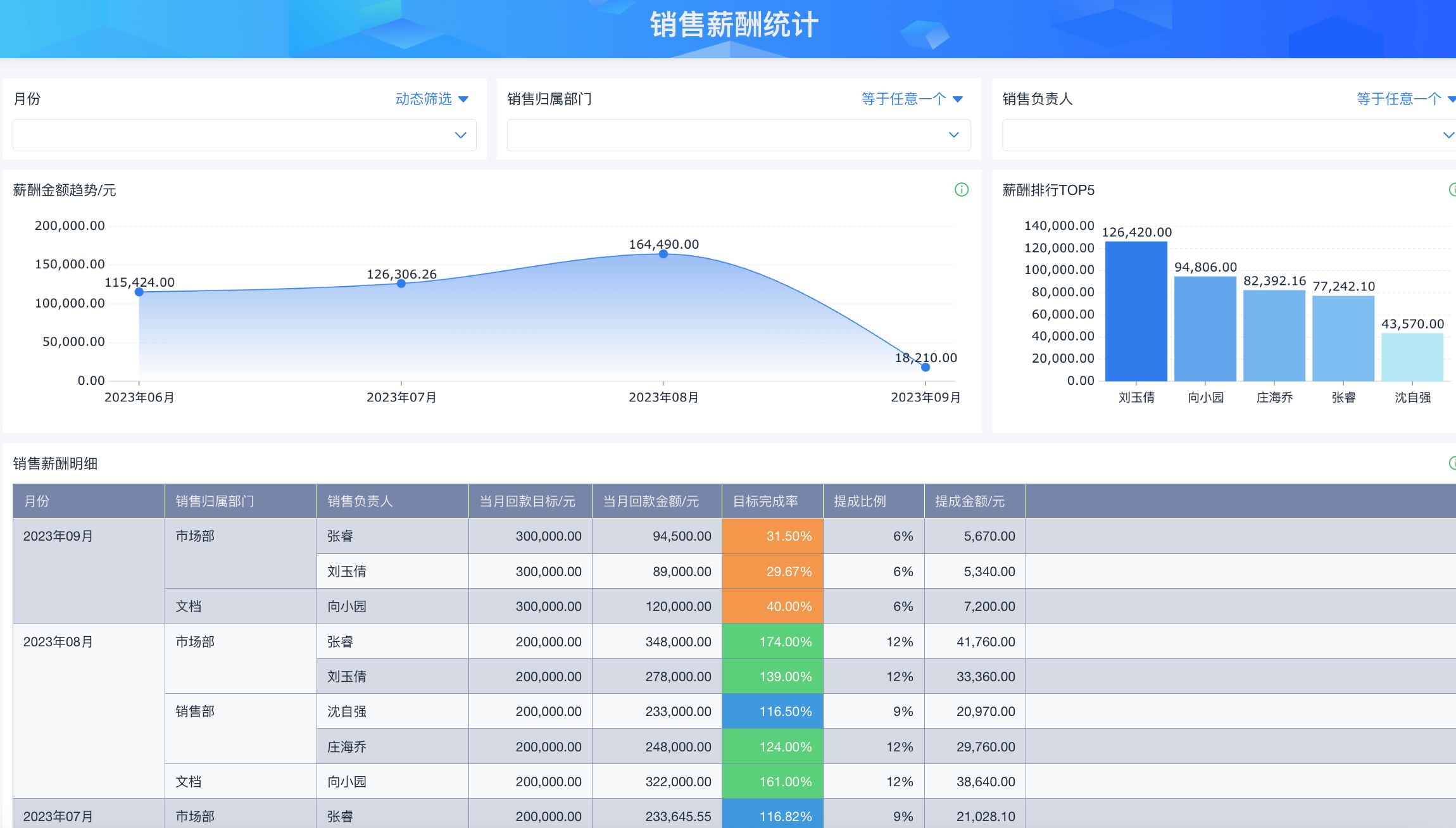1456x828 pixels.
Task: Click the 2023年09月 data point on the trend line
Action: [x=926, y=367]
